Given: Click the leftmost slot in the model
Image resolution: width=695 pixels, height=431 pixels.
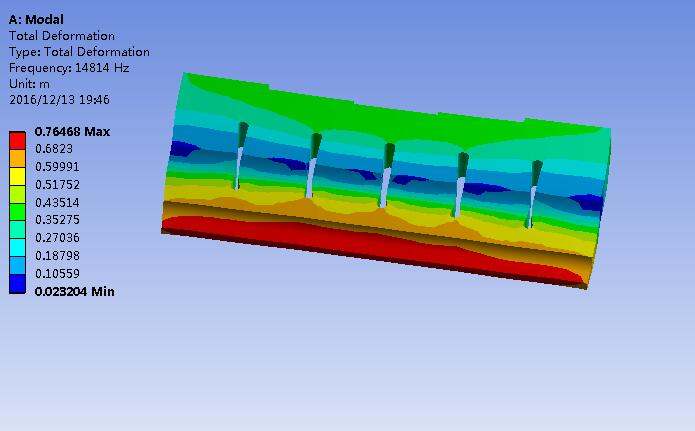Looking at the screenshot, I should (240, 156).
